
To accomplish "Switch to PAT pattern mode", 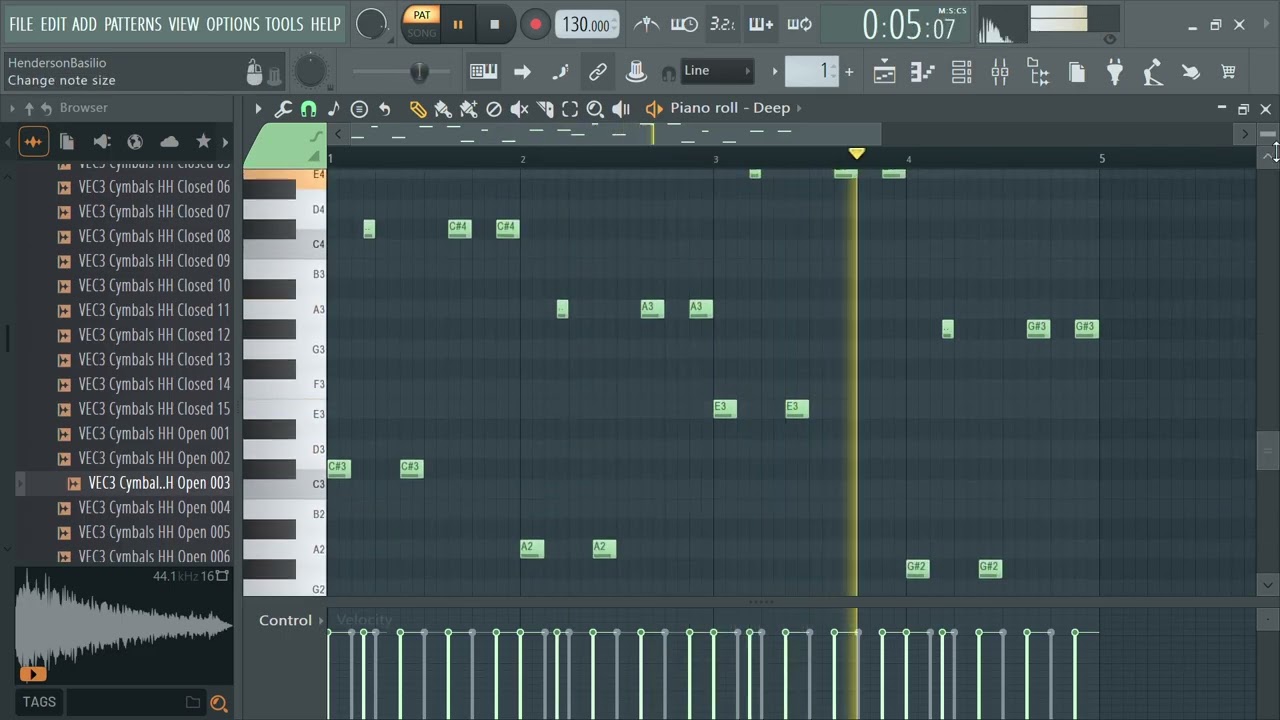I will [x=422, y=15].
